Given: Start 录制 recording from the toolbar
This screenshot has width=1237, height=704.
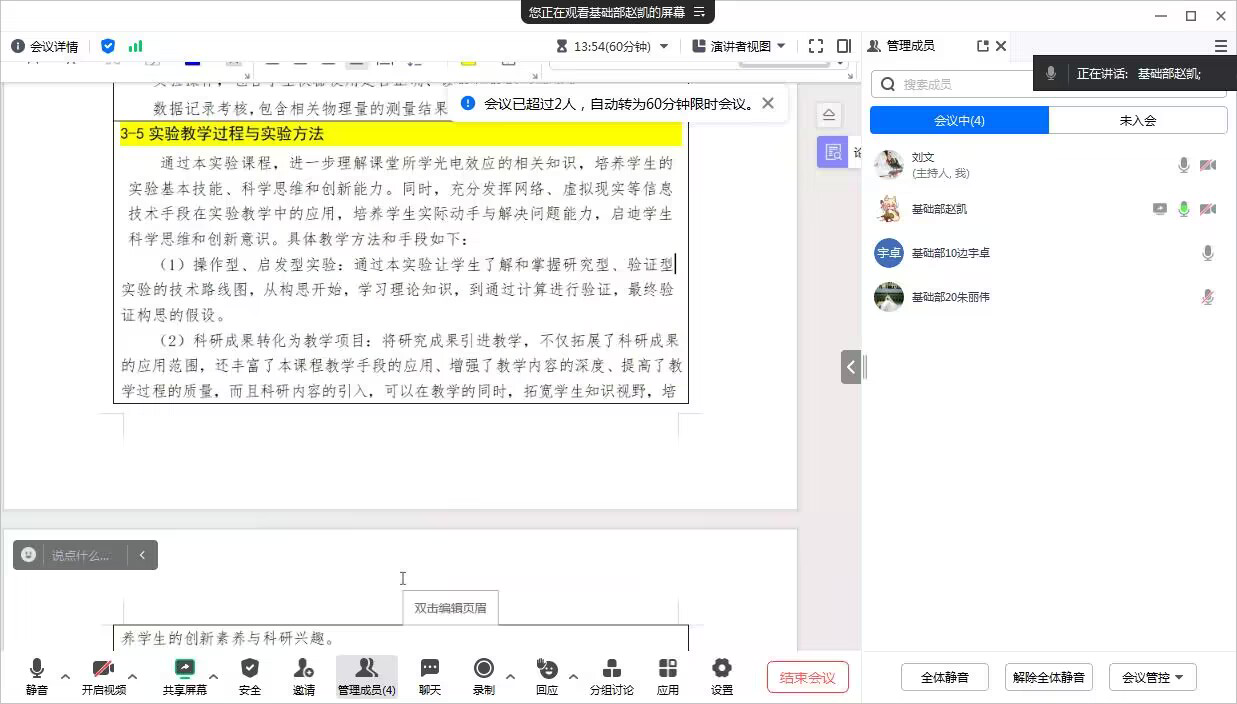Looking at the screenshot, I should 484,669.
